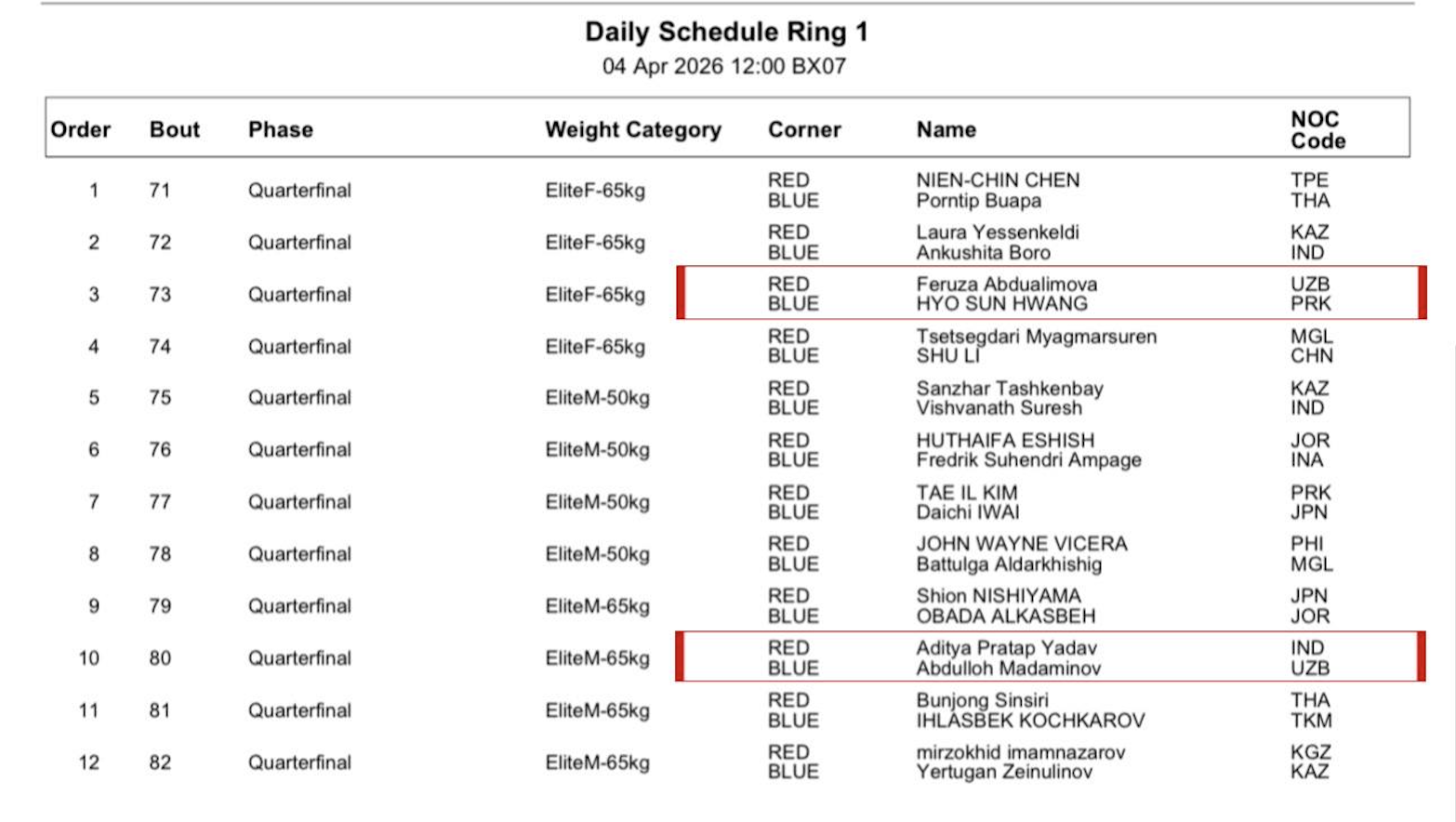Select the Quarterfinal phase for bout 82

pos(299,762)
